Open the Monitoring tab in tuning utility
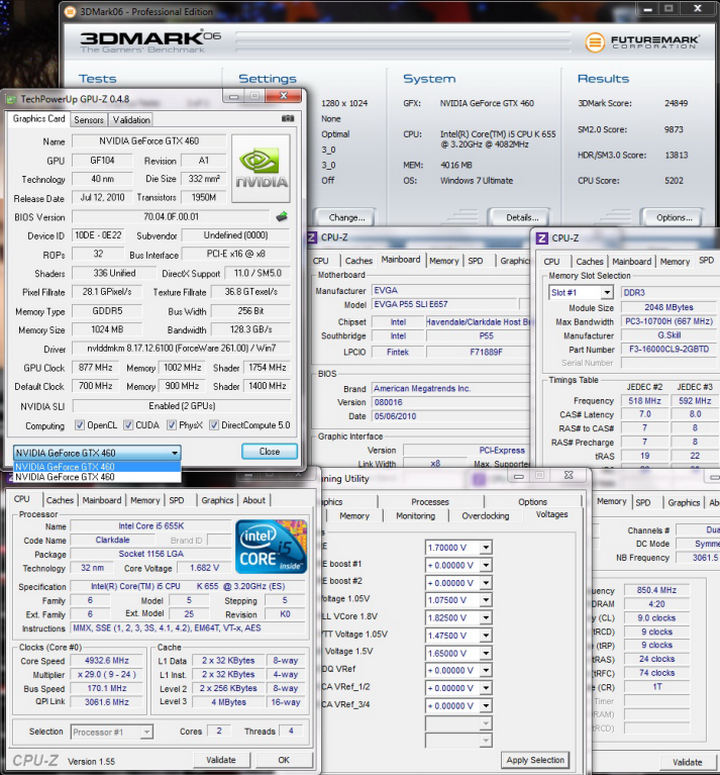Image resolution: width=720 pixels, height=775 pixels. tap(416, 516)
